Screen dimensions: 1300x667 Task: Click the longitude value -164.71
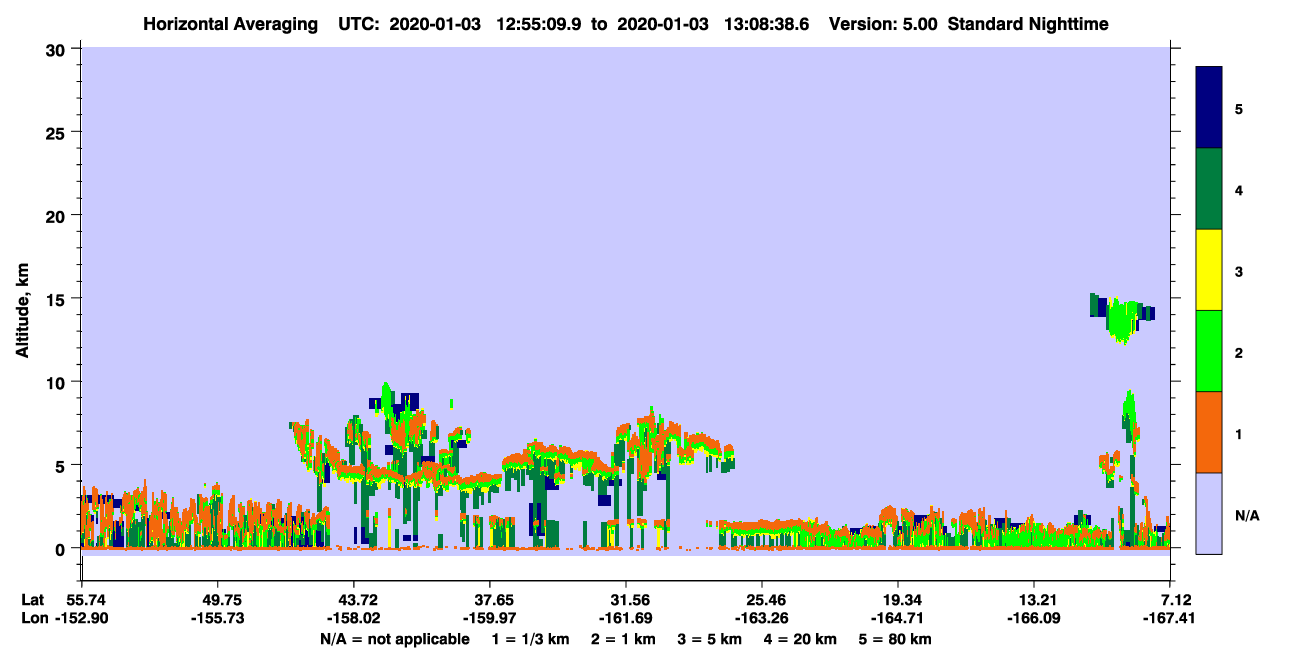898,619
